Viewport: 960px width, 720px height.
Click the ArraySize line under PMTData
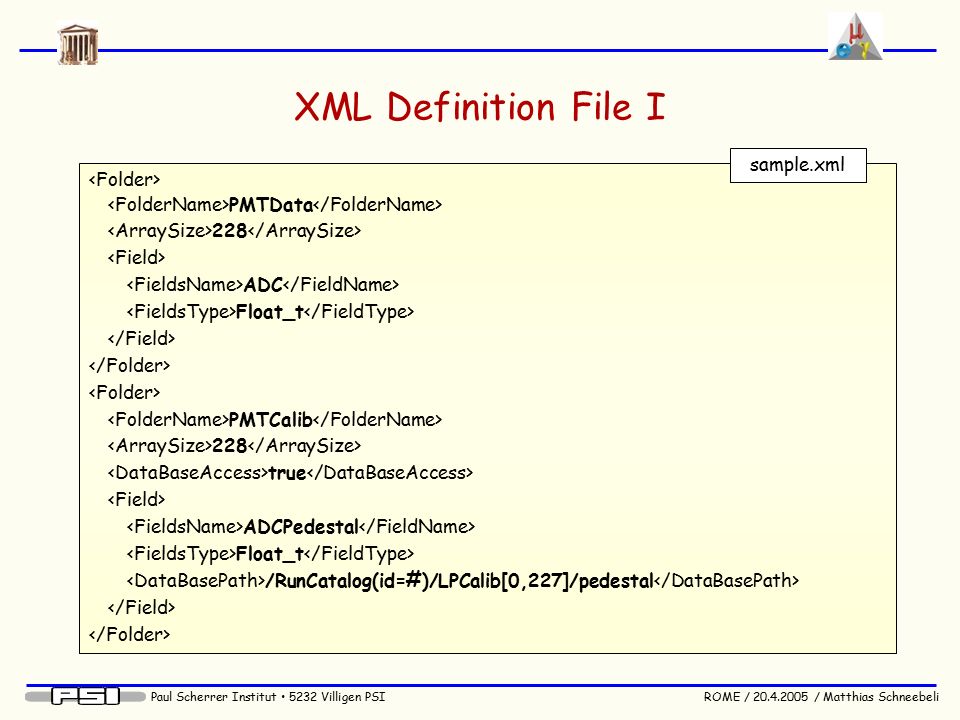[234, 231]
